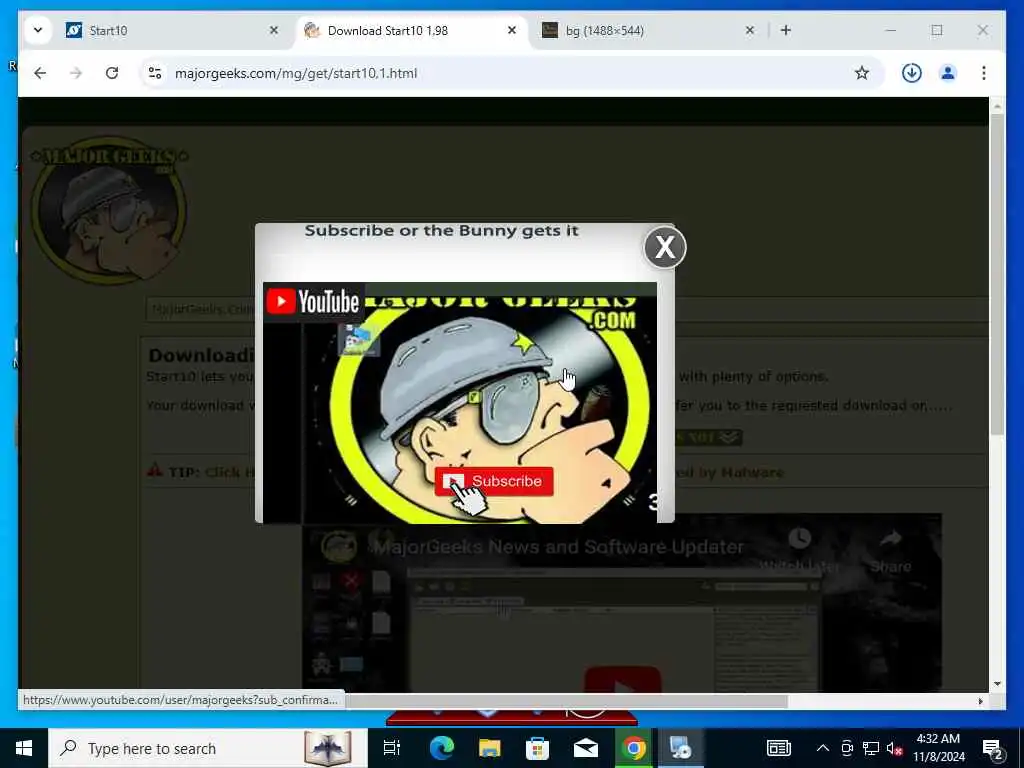Click Share on the dimmed video
The image size is (1024, 768).
coord(891,550)
